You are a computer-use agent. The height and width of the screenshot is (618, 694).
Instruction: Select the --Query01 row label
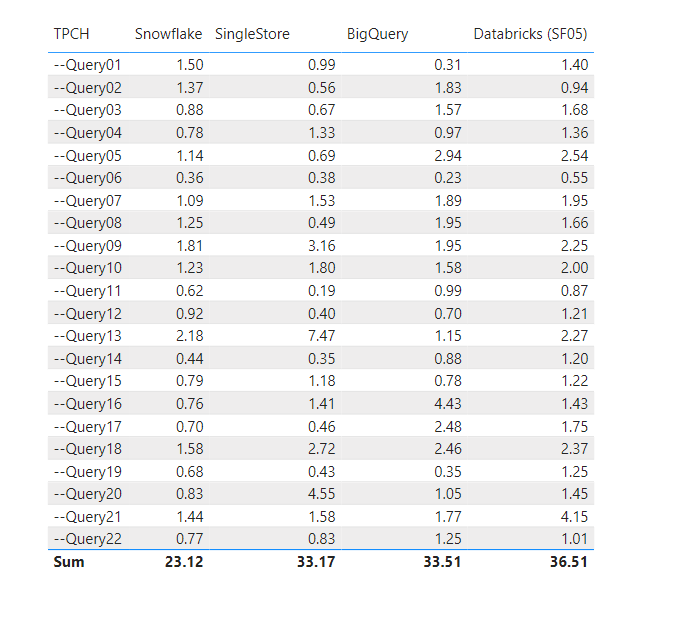[85, 65]
